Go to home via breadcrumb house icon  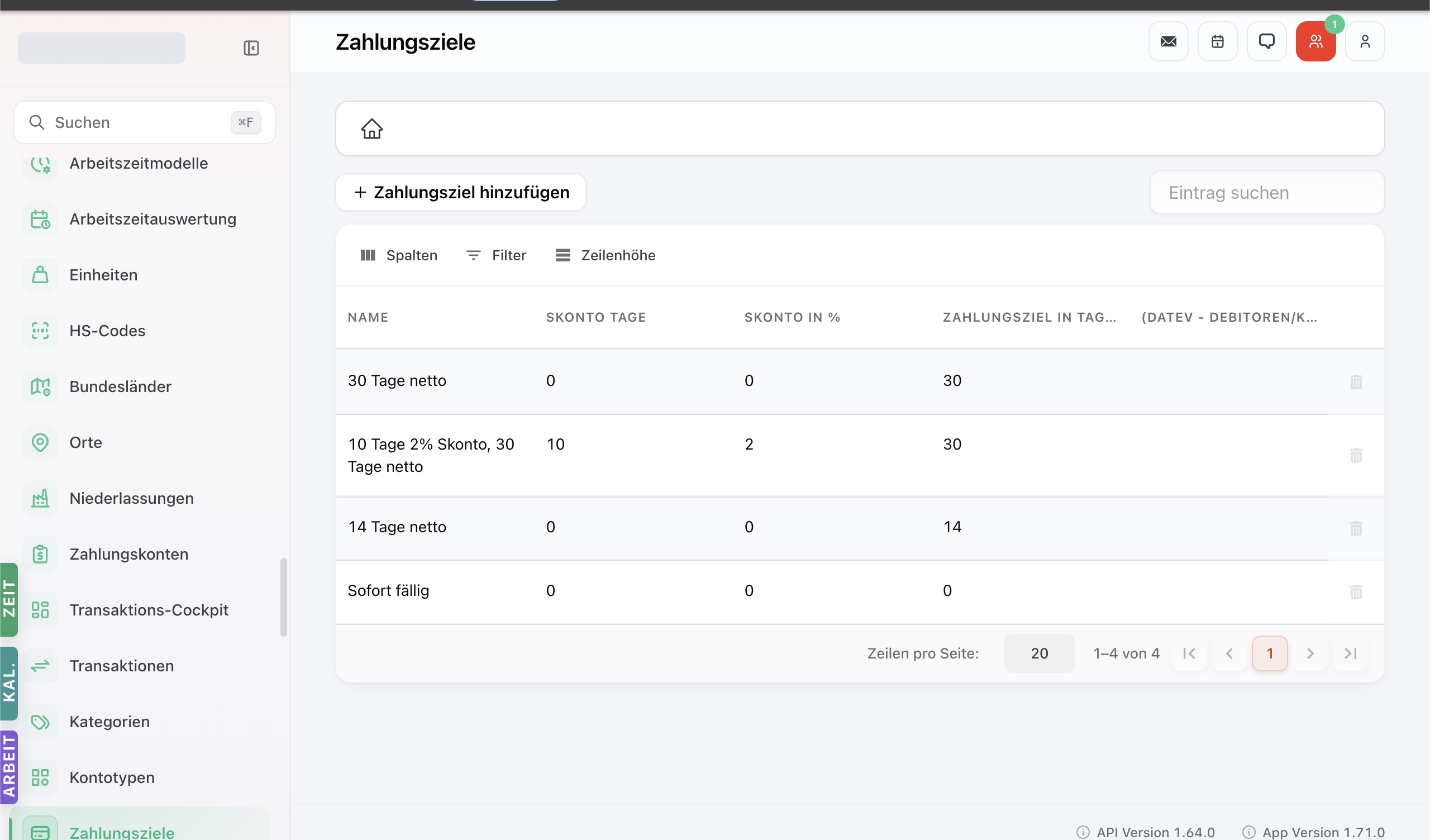372,129
